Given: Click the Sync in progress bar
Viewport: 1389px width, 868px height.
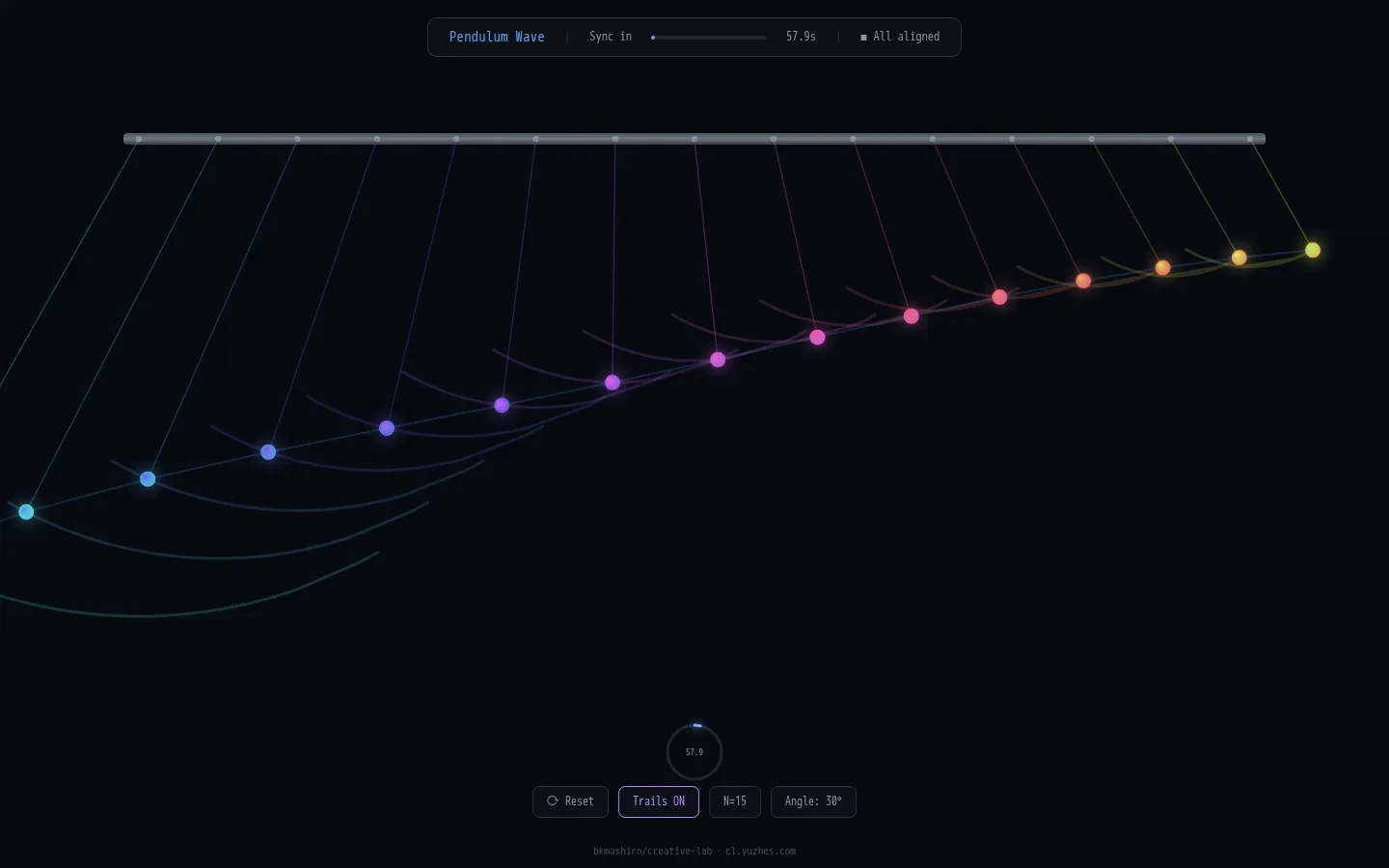Looking at the screenshot, I should [x=709, y=38].
